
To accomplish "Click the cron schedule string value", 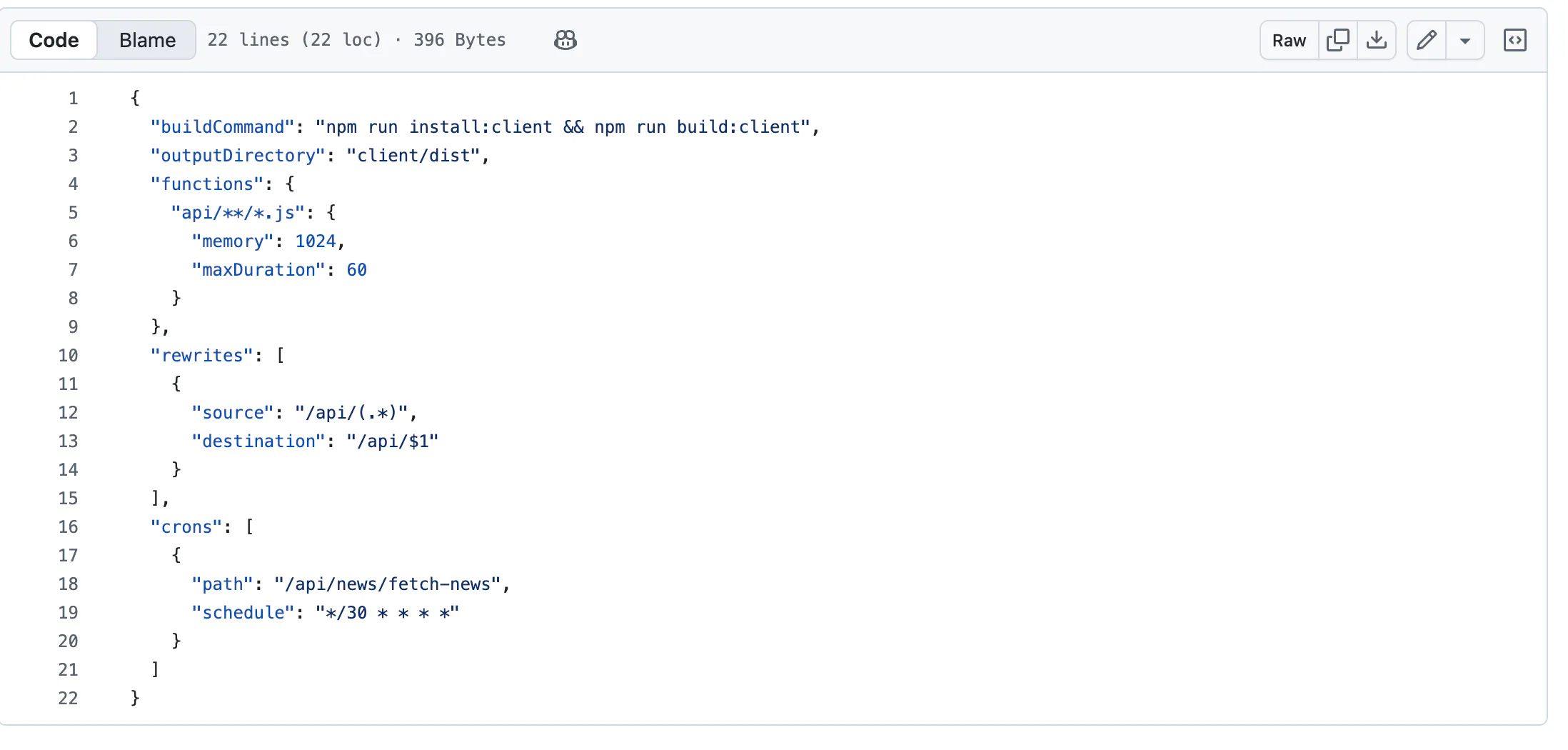I will (x=387, y=612).
